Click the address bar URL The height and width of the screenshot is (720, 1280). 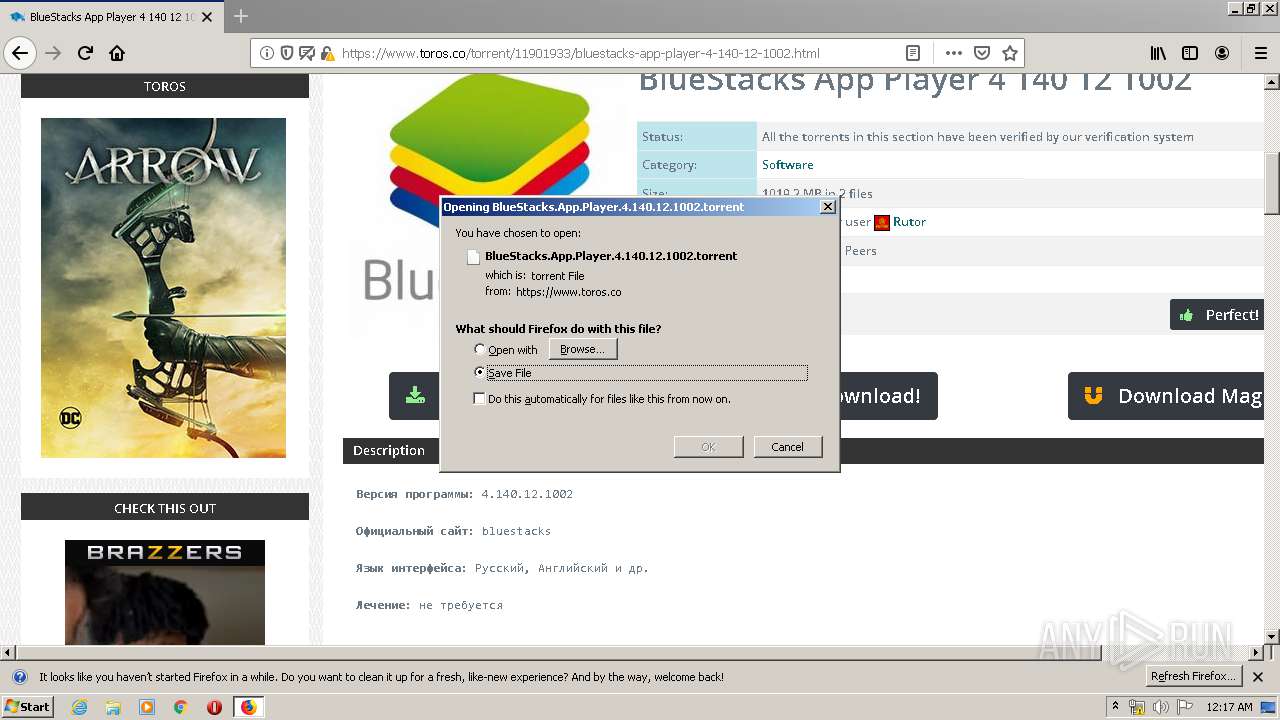(x=580, y=53)
